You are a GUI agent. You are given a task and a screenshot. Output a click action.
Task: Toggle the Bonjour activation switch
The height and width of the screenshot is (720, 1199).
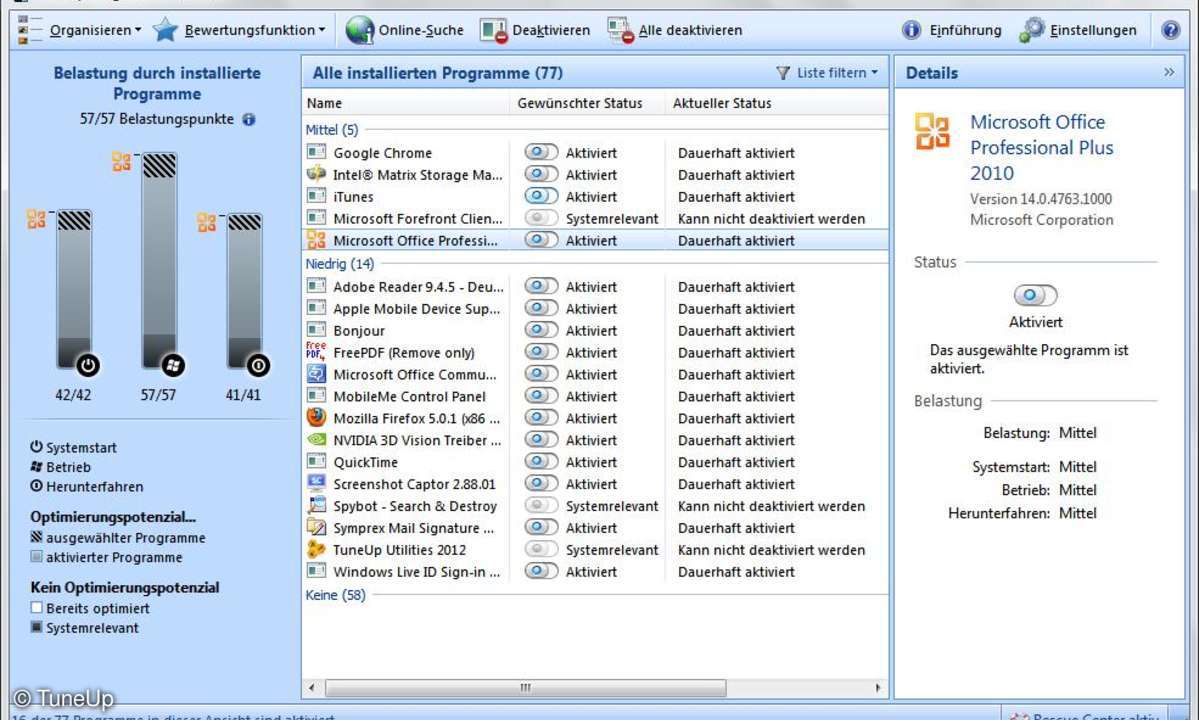[x=541, y=330]
